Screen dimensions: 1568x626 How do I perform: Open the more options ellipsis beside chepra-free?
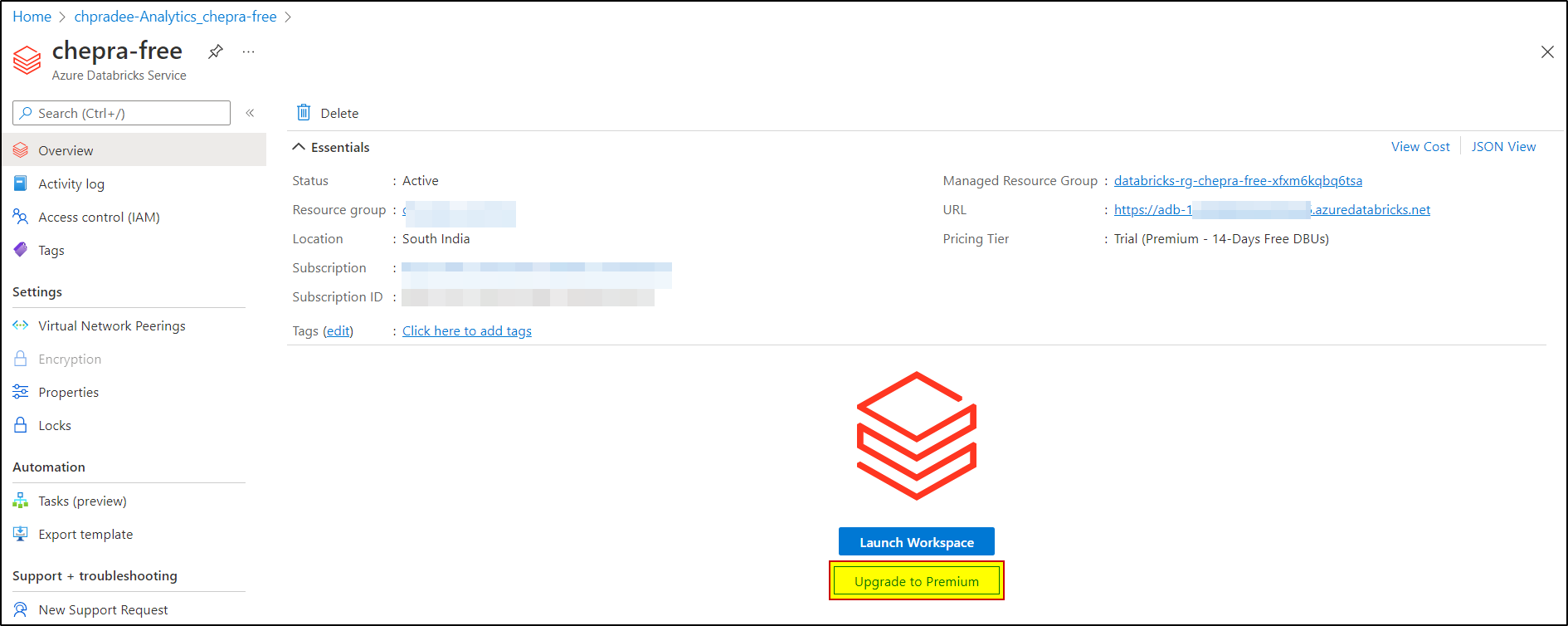click(248, 51)
